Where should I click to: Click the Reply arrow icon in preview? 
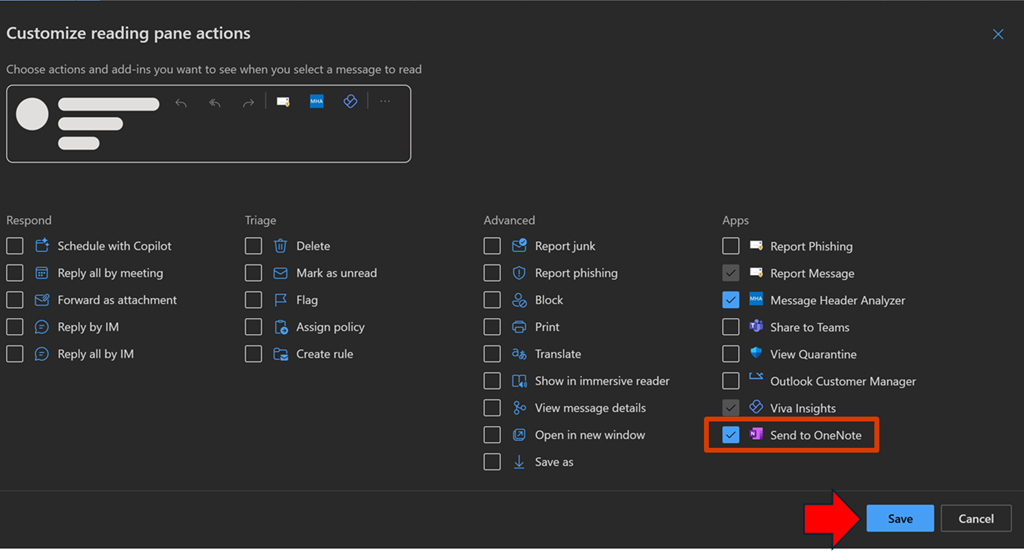pyautogui.click(x=181, y=102)
